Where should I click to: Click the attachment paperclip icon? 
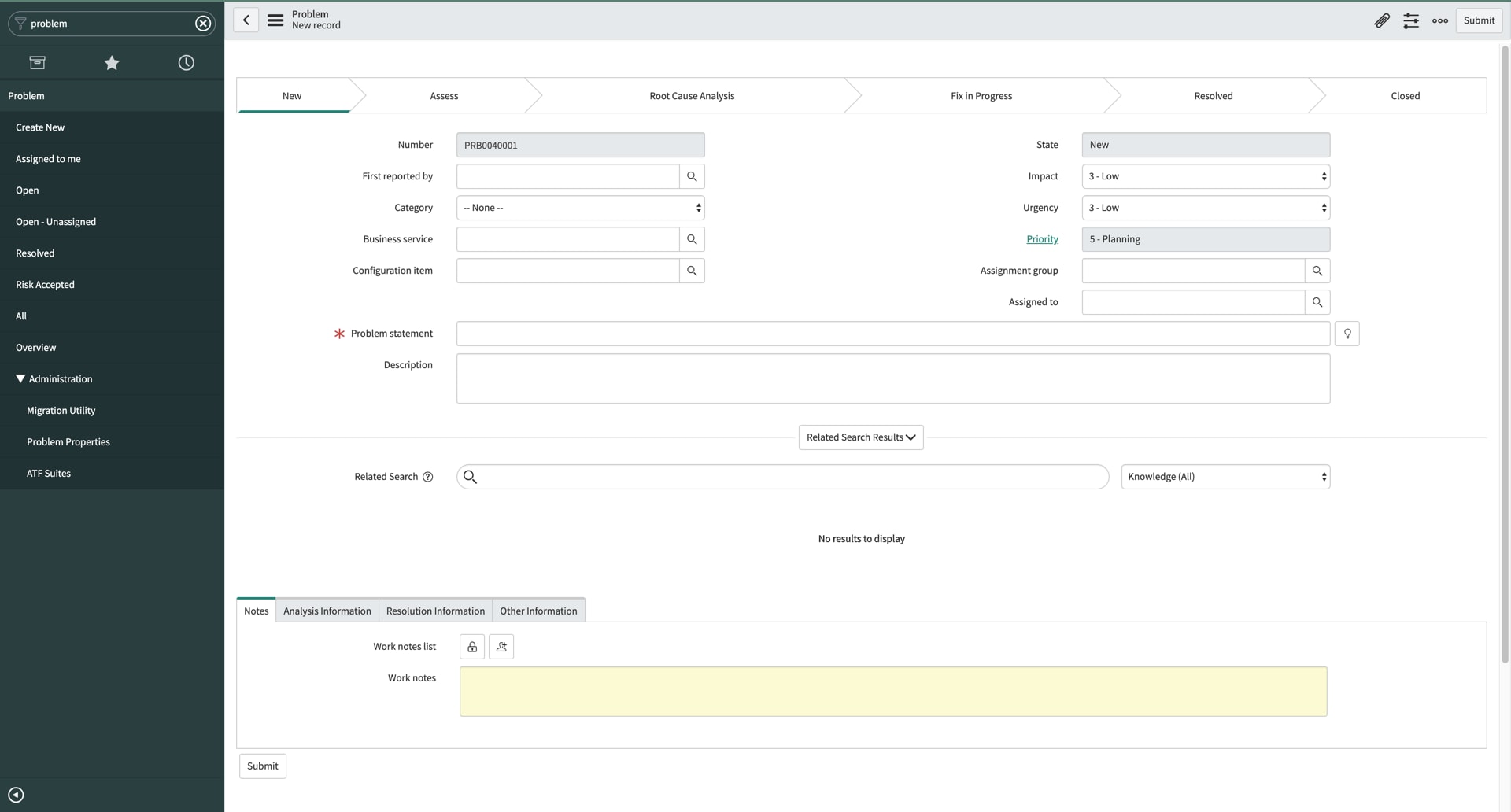point(1382,20)
